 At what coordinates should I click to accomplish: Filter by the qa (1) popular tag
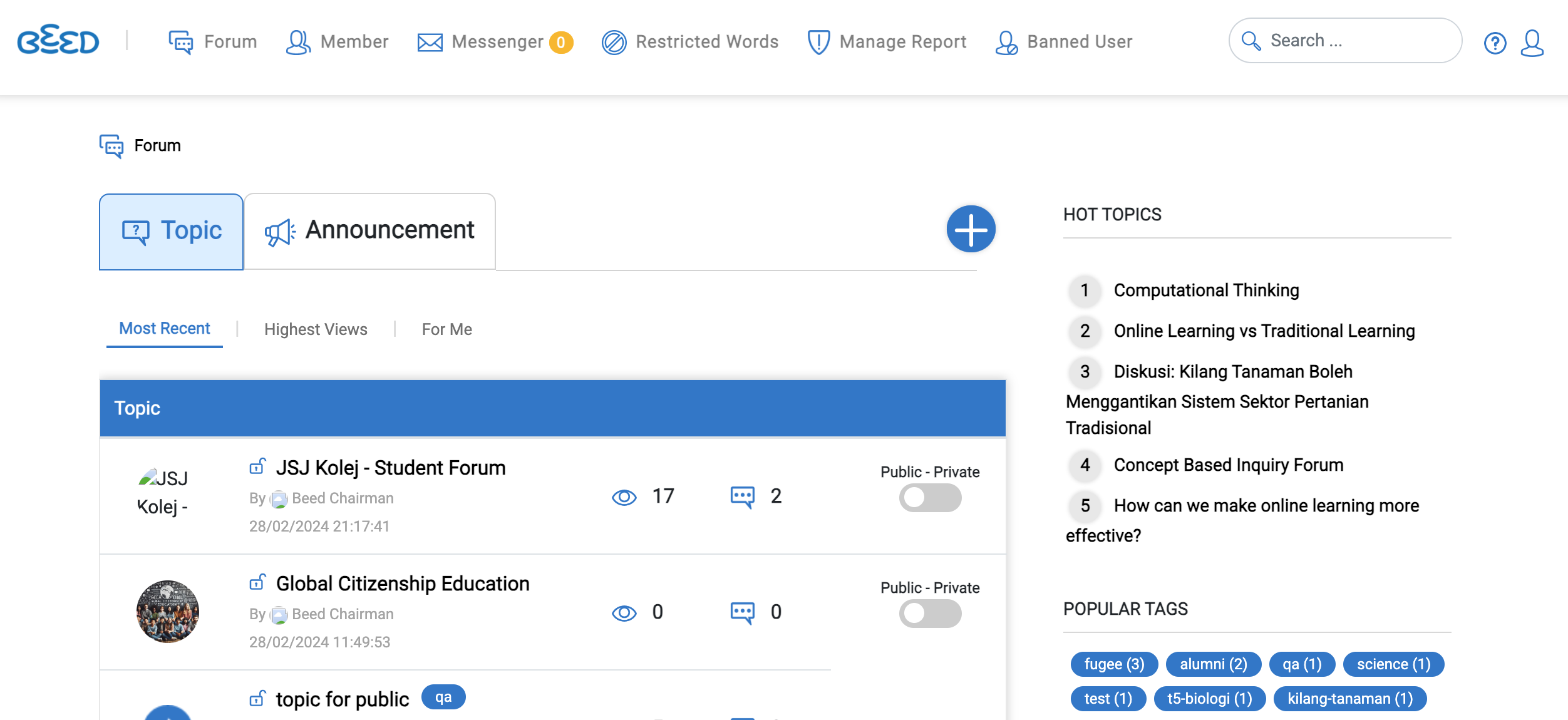[x=1302, y=664]
